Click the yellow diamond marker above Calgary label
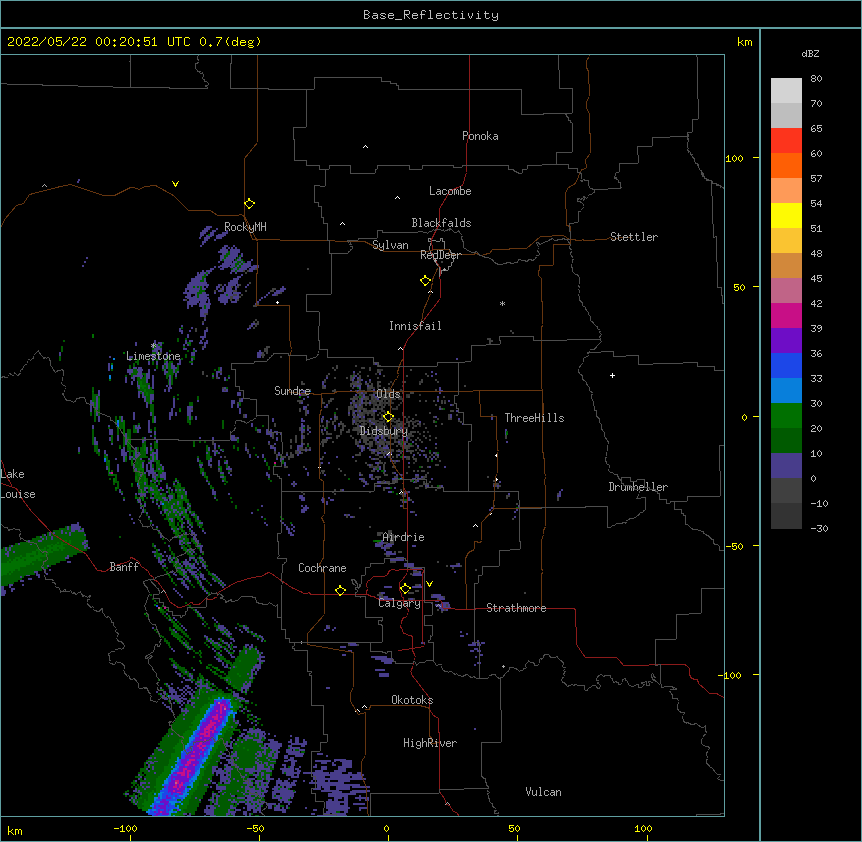The width and height of the screenshot is (862, 842). [405, 589]
